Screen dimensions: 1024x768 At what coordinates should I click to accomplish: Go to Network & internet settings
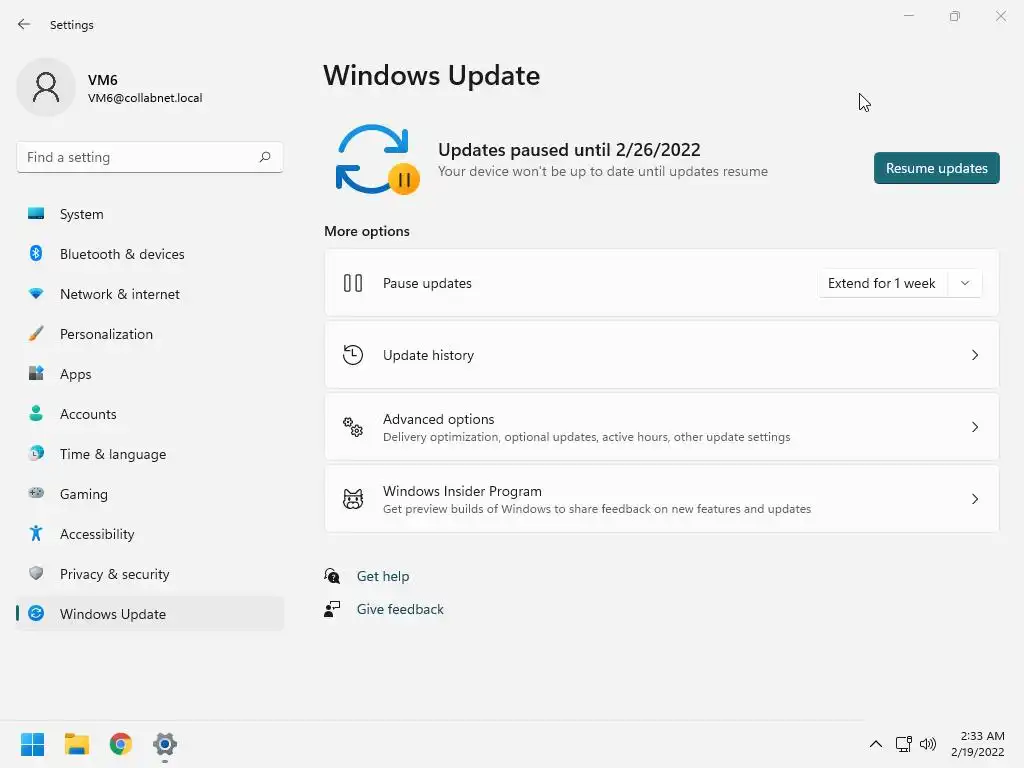point(150,294)
